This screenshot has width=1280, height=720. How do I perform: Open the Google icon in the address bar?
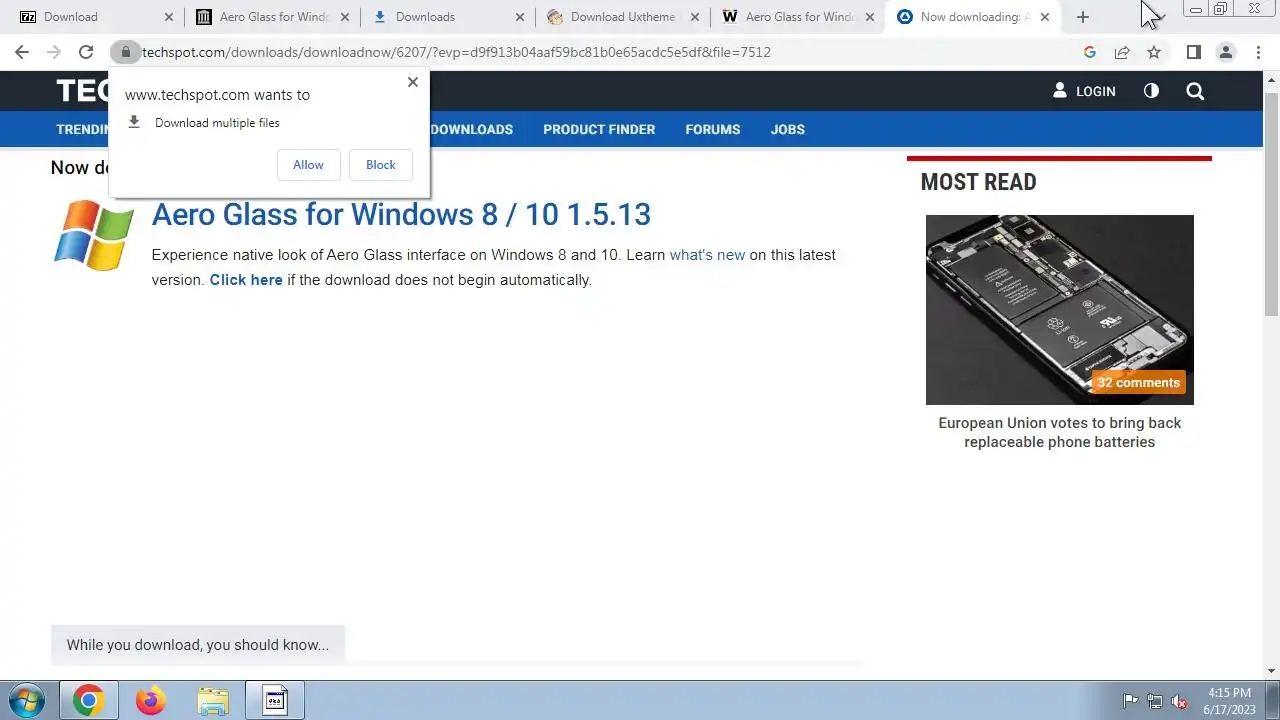(x=1090, y=52)
